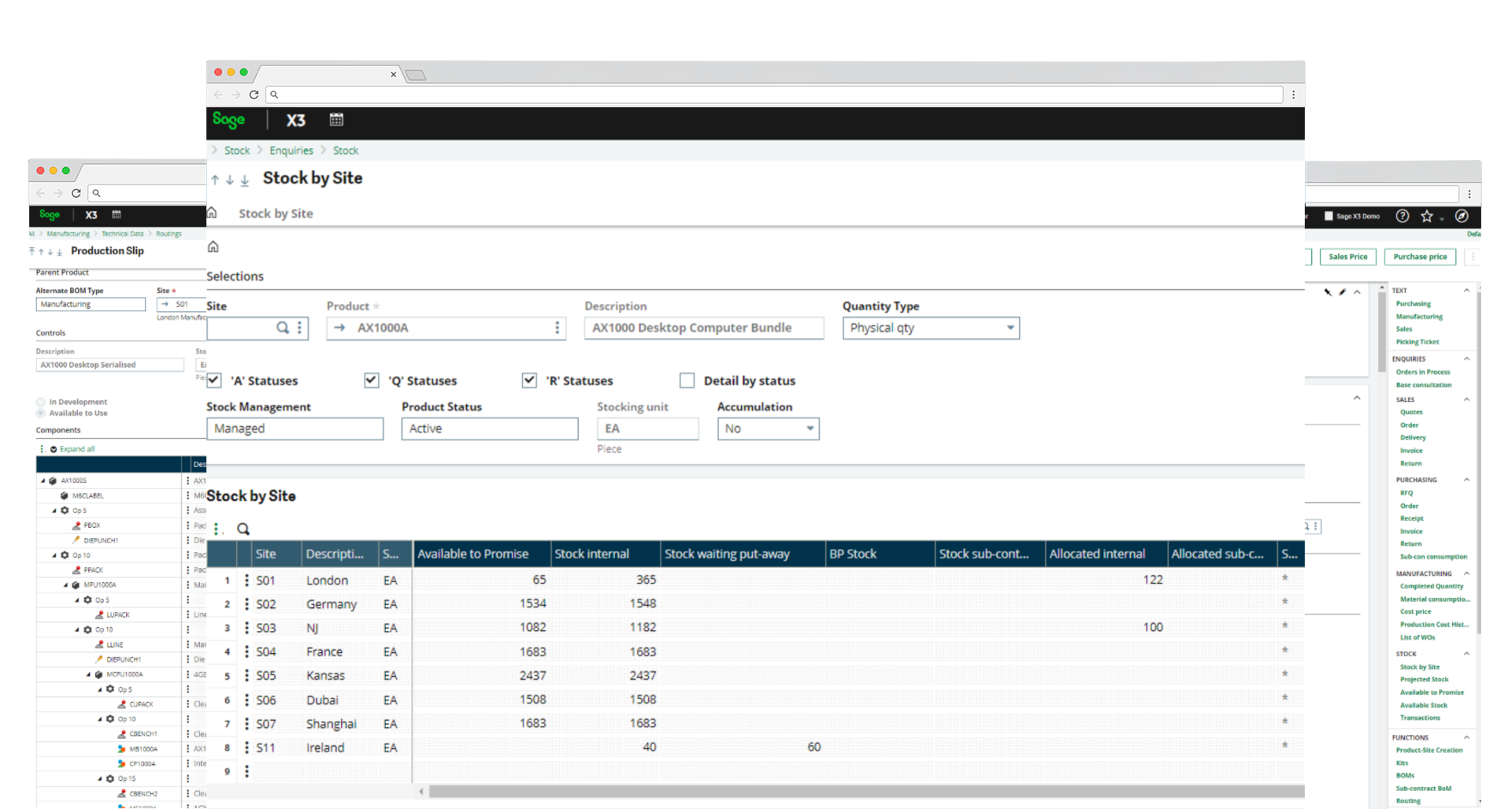This screenshot has height=809, width=1512.
Task: Uncheck the 'A' Statuses checkbox
Action: pos(214,380)
